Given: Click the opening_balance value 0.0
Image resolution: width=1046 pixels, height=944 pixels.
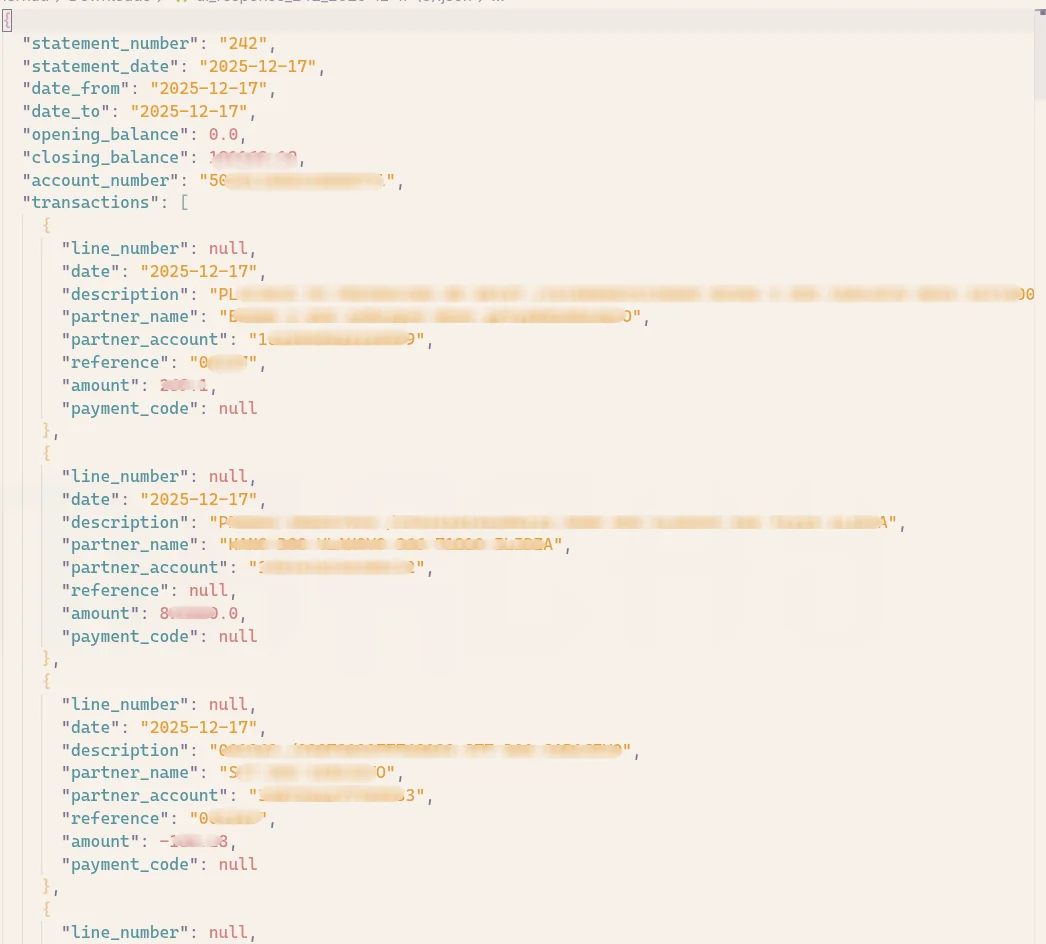Looking at the screenshot, I should [222, 133].
